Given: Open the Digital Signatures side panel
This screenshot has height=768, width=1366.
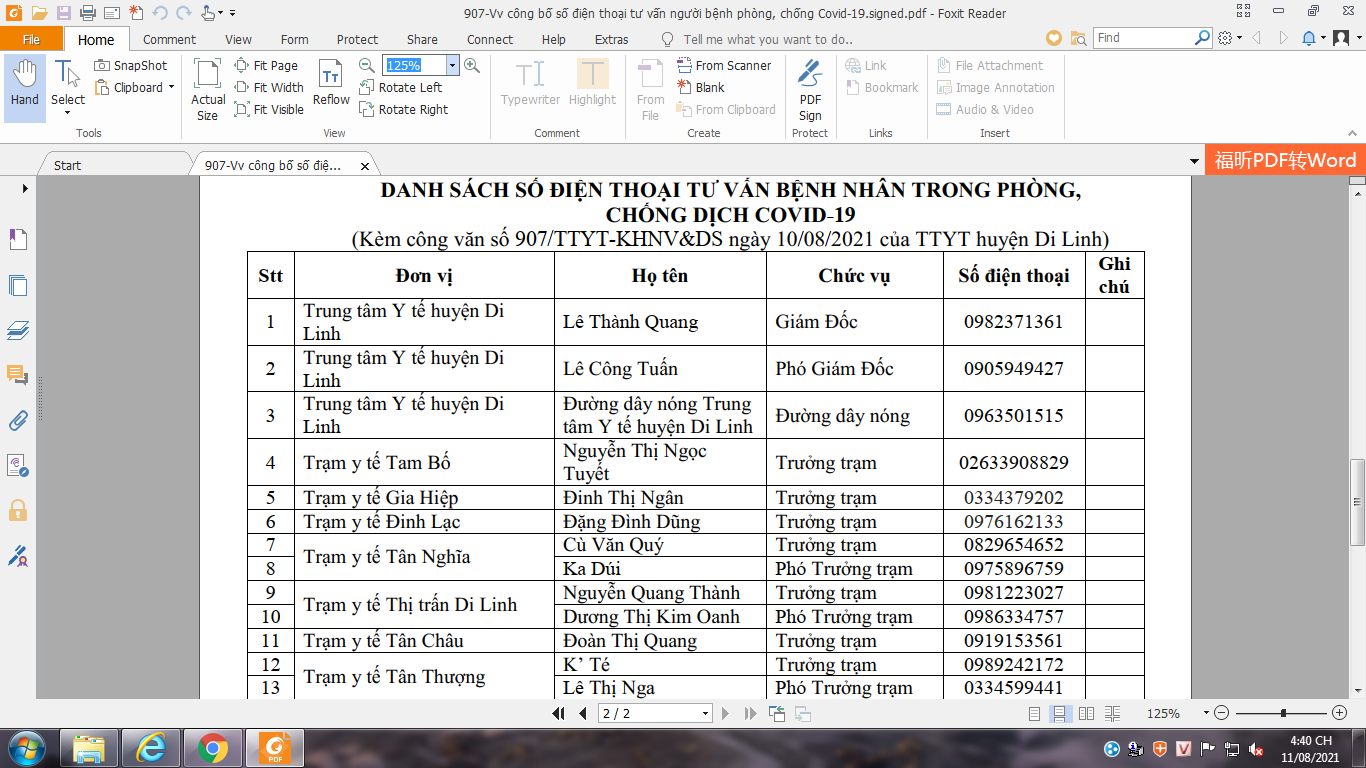Looking at the screenshot, I should tap(18, 555).
